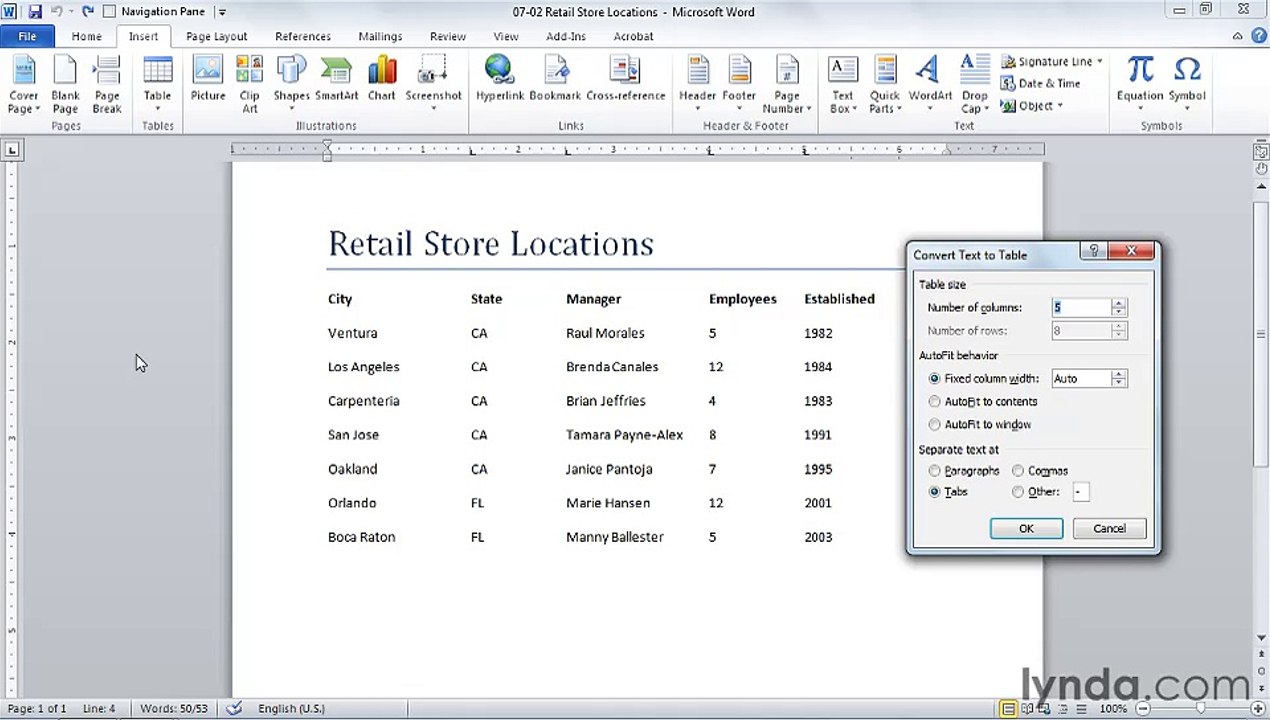Open the Header gallery
The image size is (1270, 720).
click(x=697, y=85)
